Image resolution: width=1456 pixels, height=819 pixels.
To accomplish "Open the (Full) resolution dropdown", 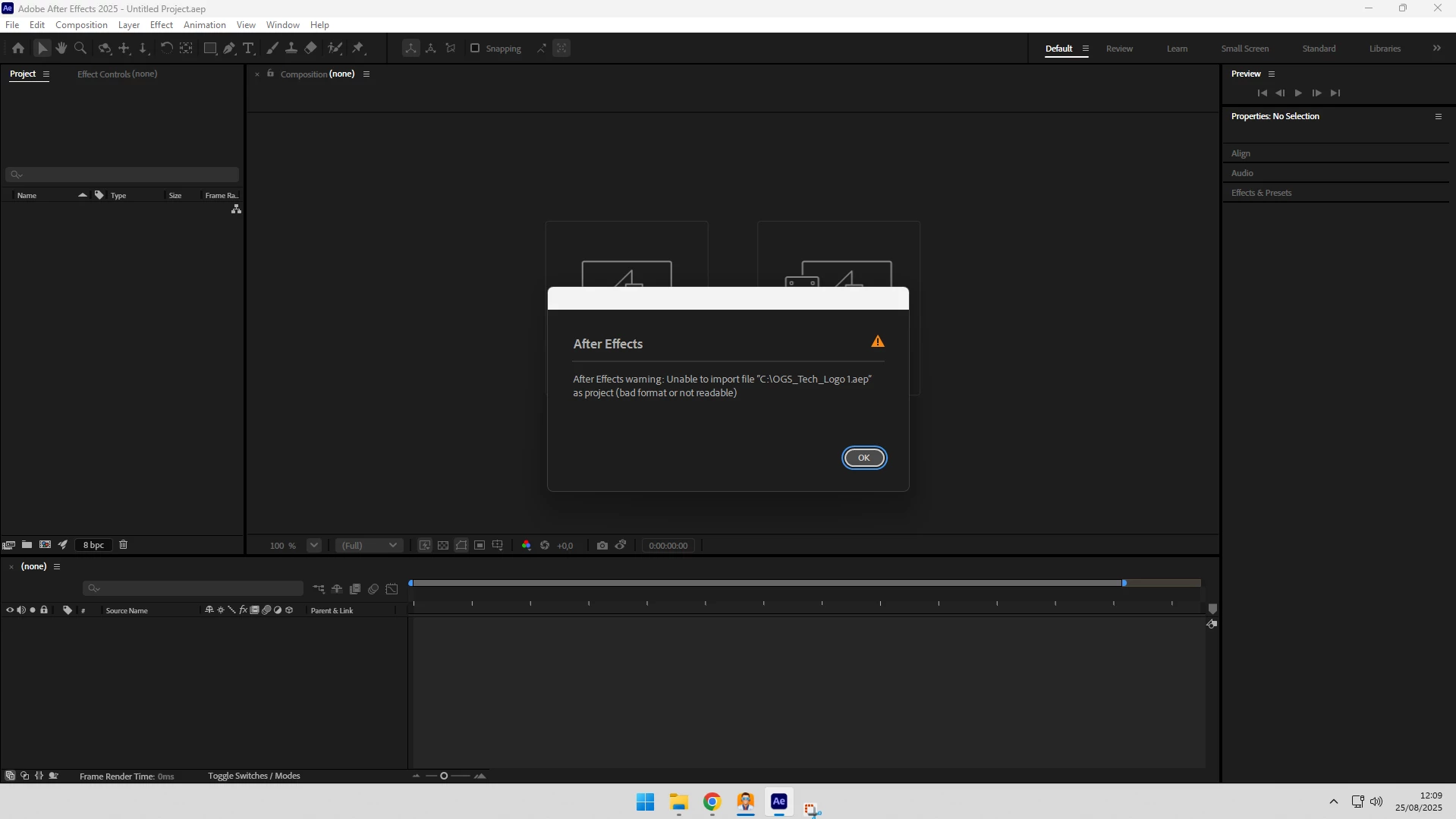I will click(x=370, y=546).
